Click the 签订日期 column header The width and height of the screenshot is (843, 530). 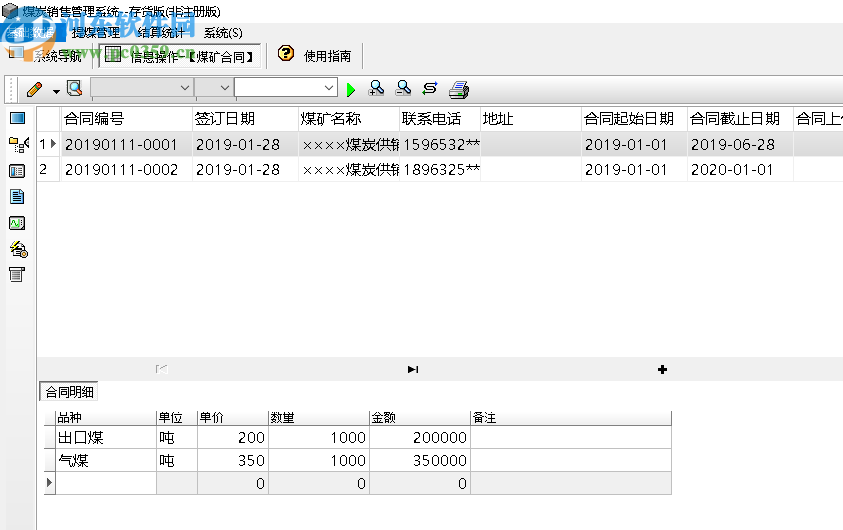click(246, 119)
